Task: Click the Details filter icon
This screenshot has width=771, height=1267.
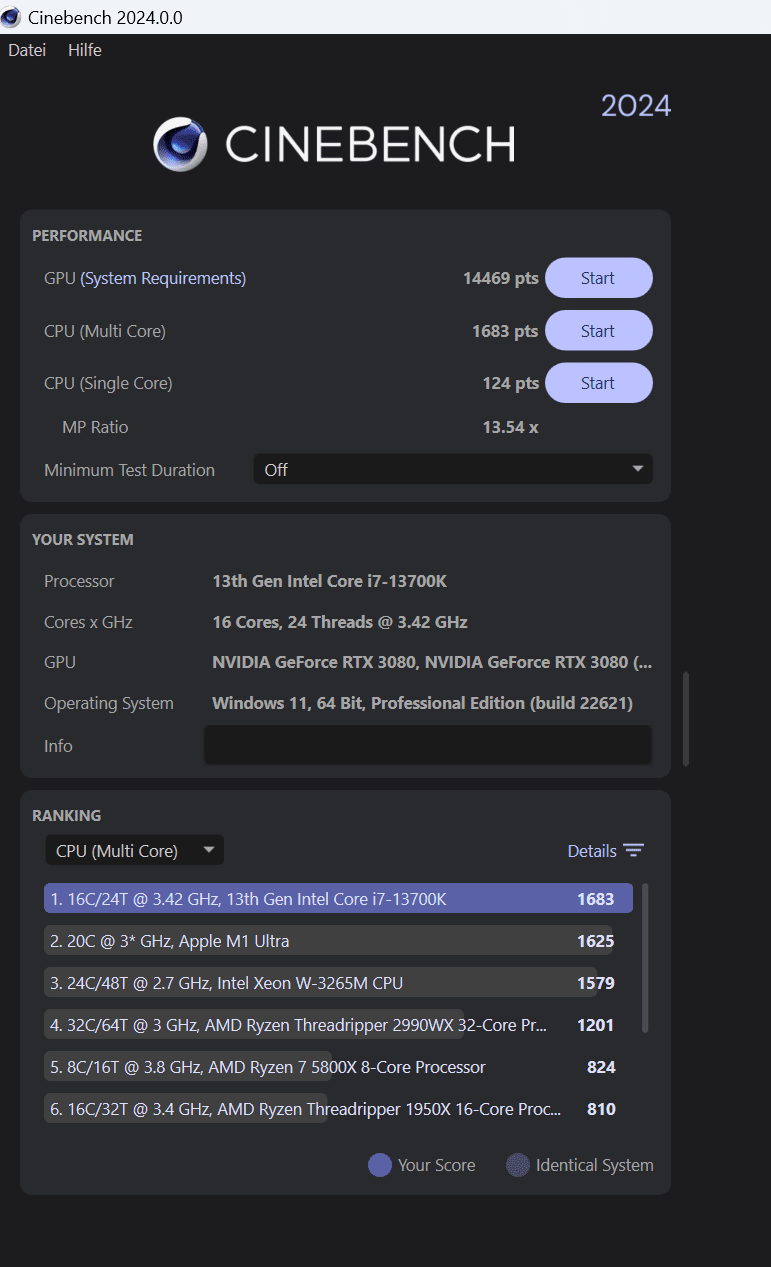Action: pos(634,851)
